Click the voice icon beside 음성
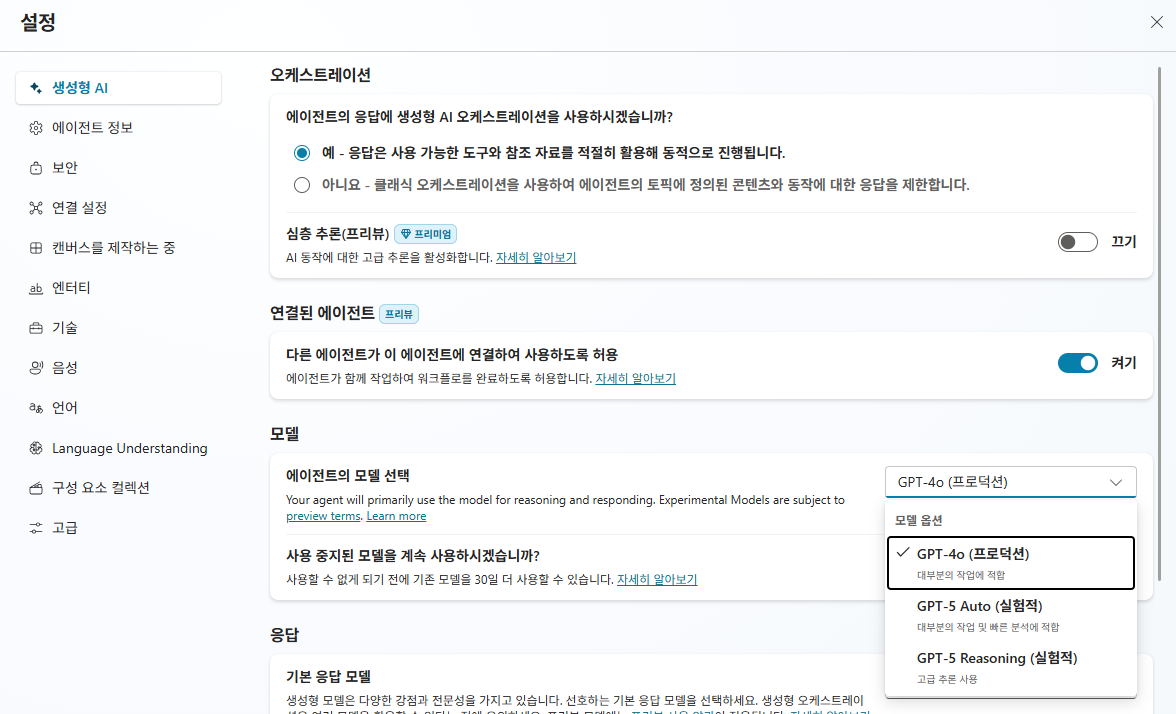 click(35, 368)
